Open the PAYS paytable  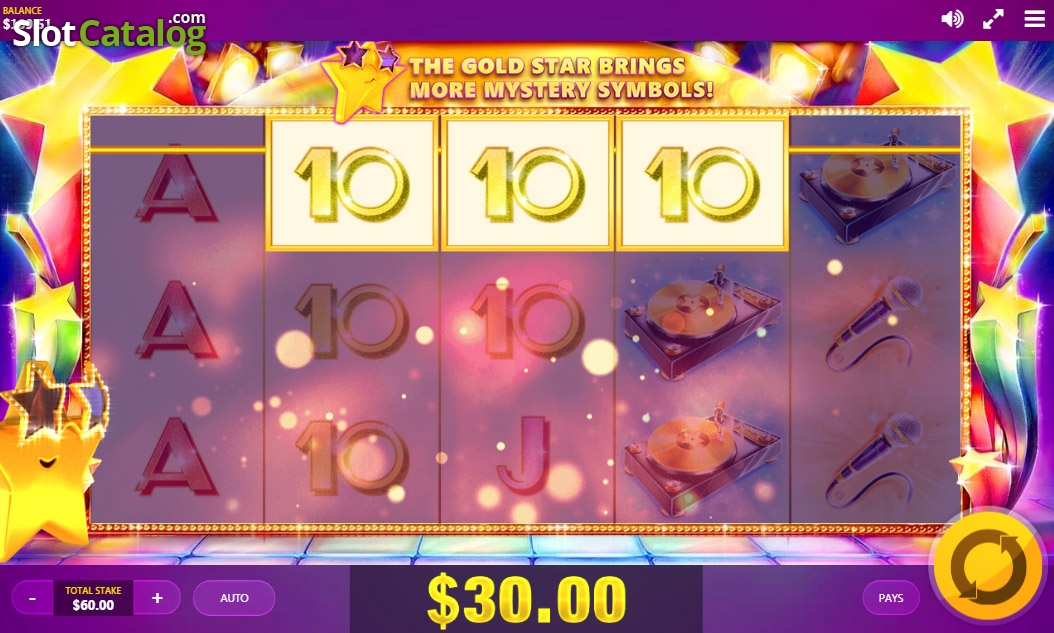[x=891, y=597]
